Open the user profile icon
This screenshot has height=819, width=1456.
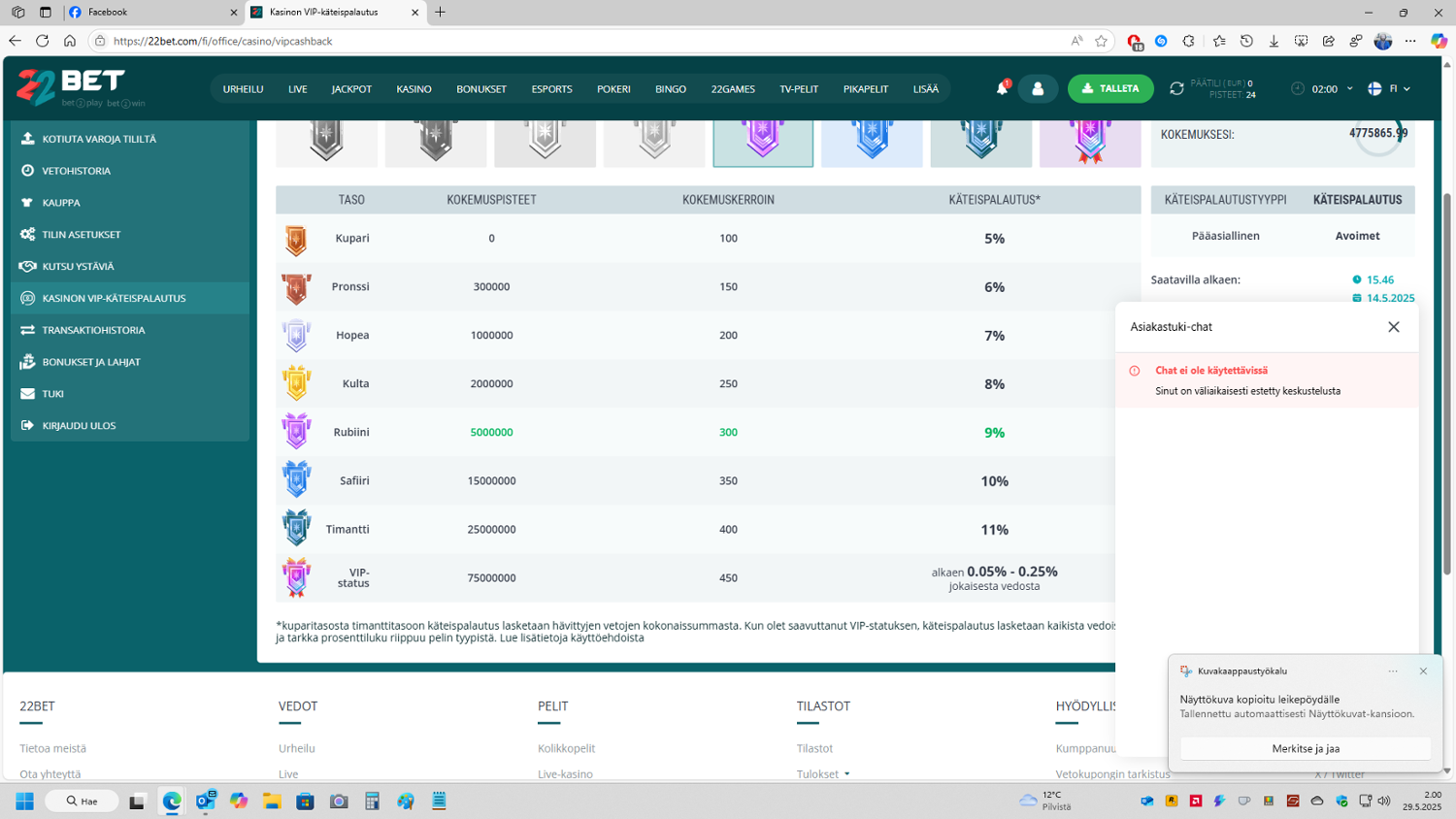pos(1038,88)
